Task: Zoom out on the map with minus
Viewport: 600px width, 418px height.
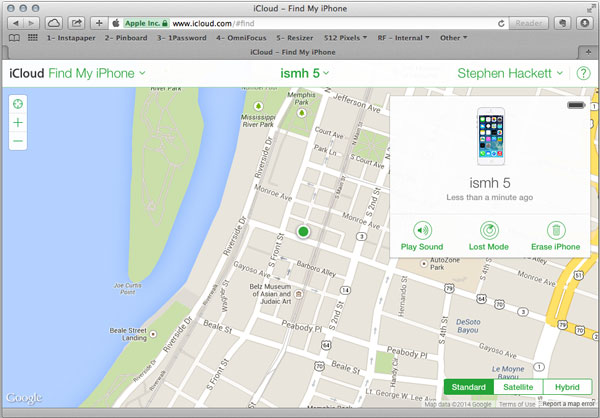Action: point(18,141)
